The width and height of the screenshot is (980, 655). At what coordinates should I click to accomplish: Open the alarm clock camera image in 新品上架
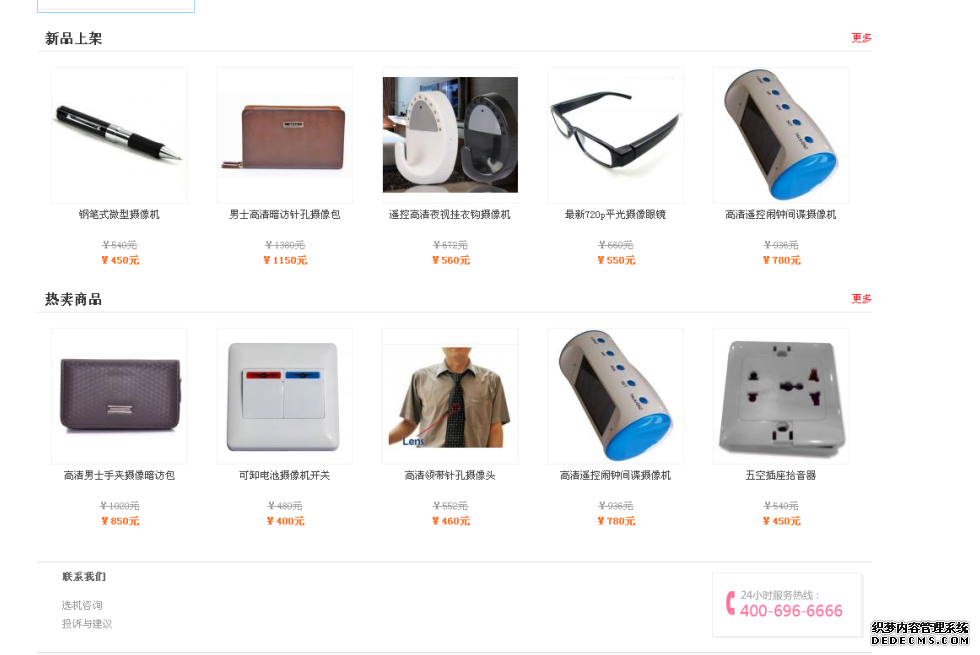[781, 135]
